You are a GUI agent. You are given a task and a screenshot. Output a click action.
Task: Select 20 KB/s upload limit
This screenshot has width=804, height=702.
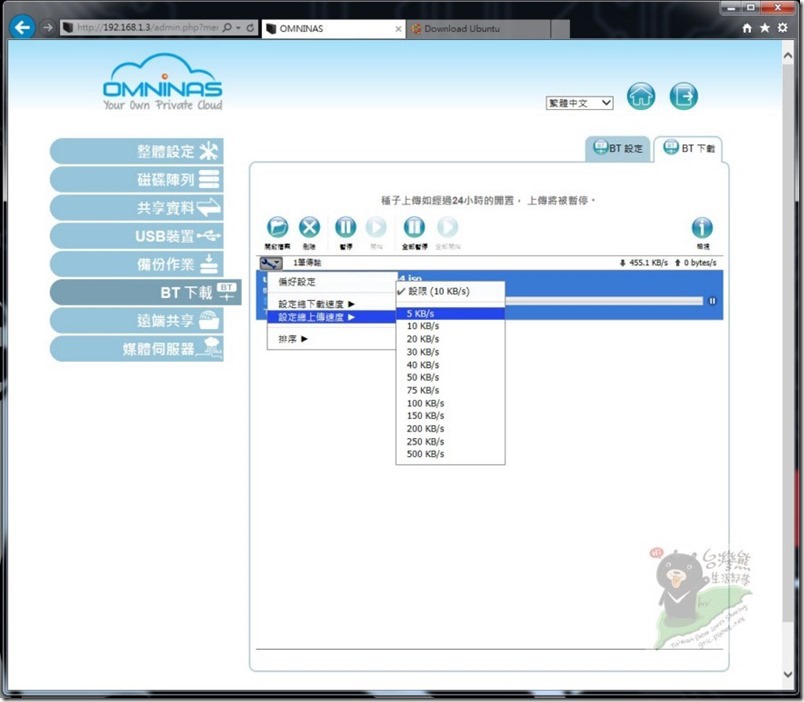click(450, 339)
